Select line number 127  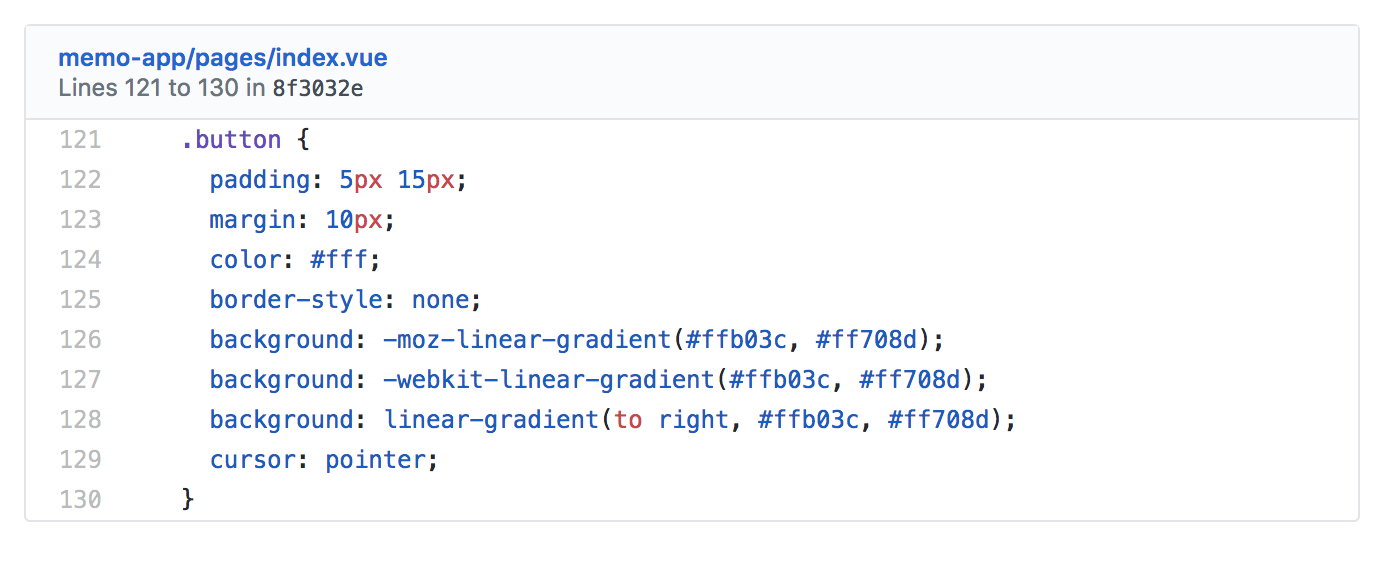pos(80,380)
